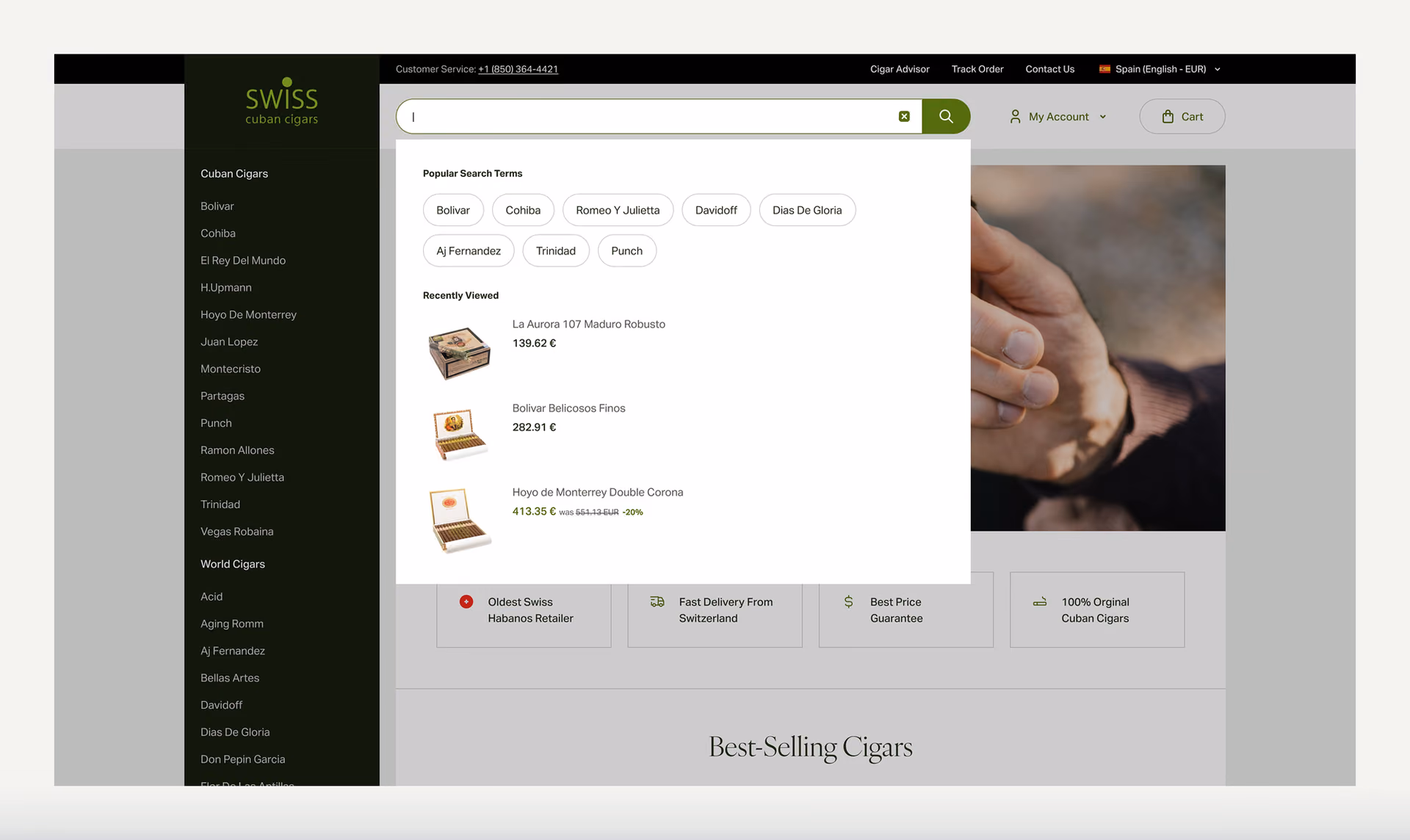Viewport: 1410px width, 840px height.
Task: Call the customer service phone number link
Action: (x=518, y=69)
